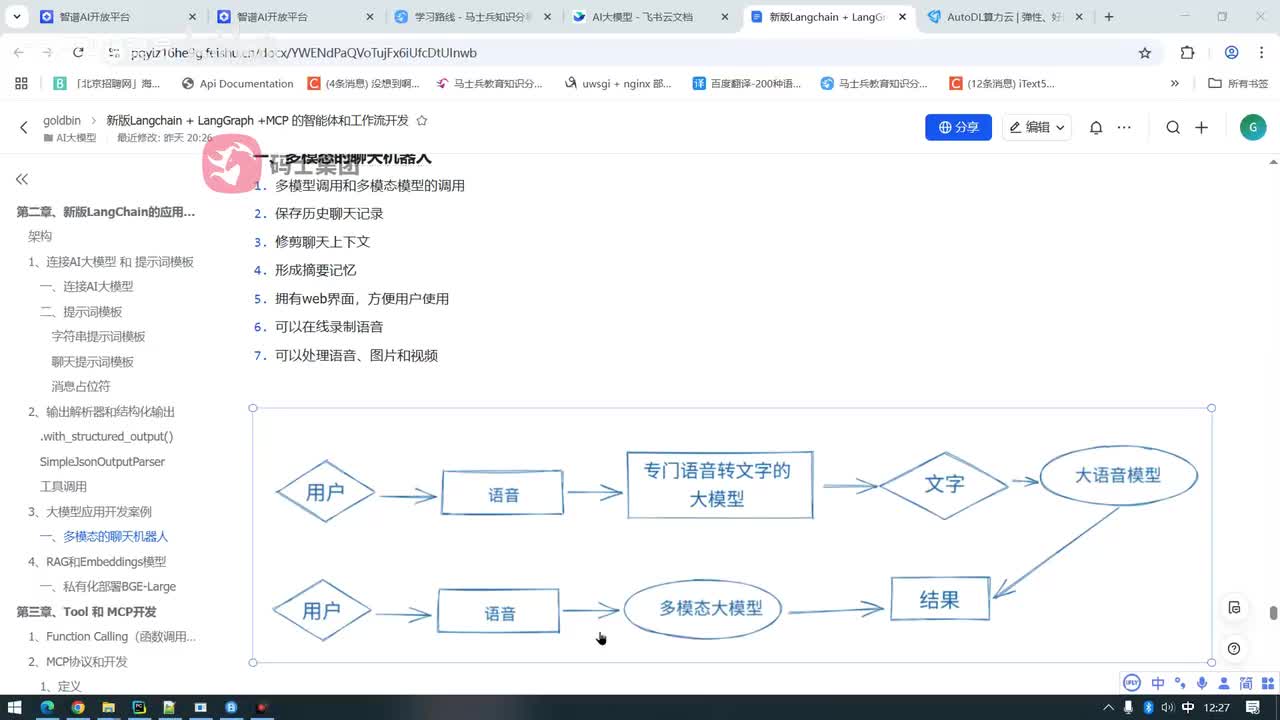Open Api Documentation bookmark

pyautogui.click(x=237, y=84)
